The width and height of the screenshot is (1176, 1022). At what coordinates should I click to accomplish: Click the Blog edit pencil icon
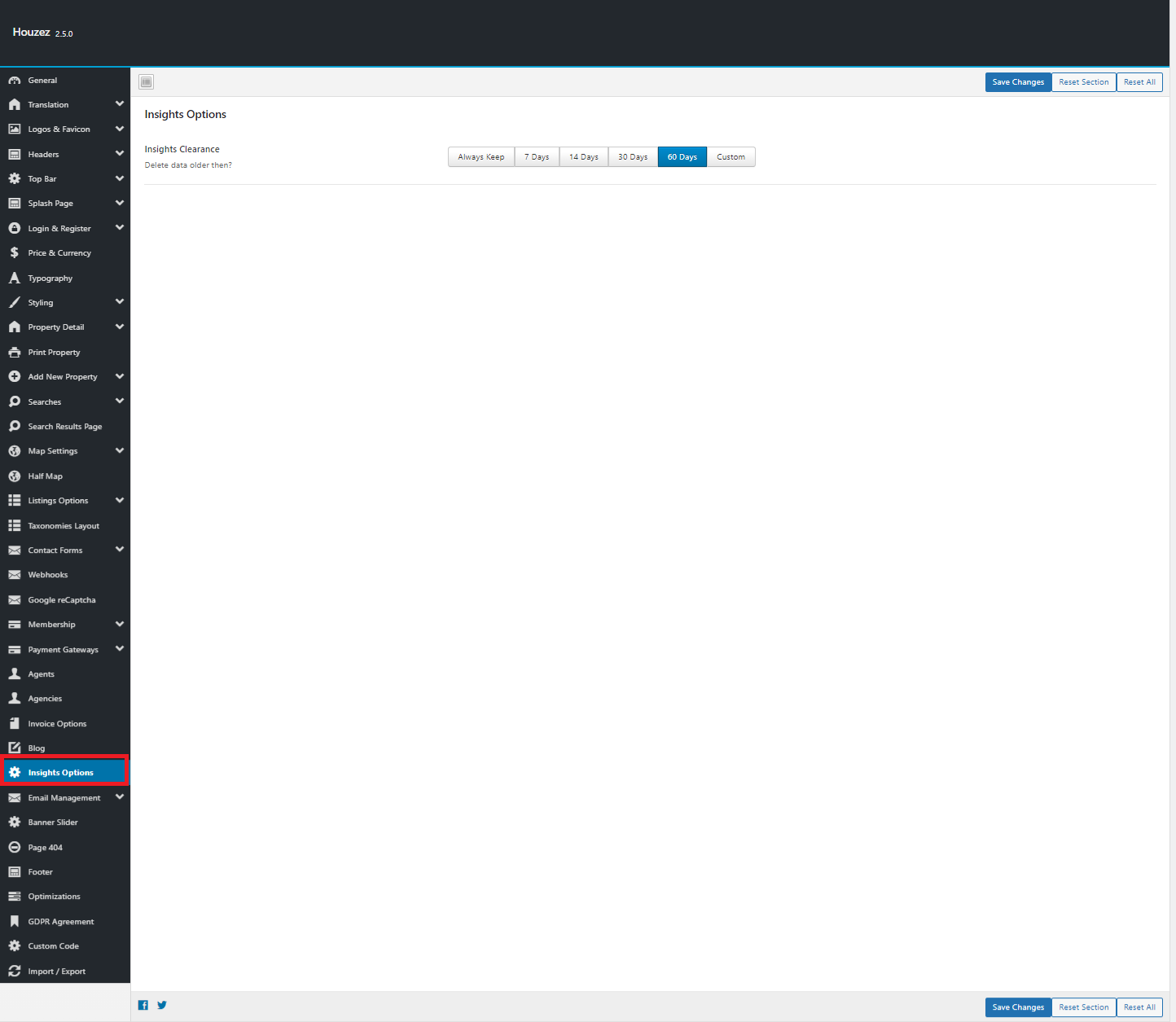[x=15, y=748]
